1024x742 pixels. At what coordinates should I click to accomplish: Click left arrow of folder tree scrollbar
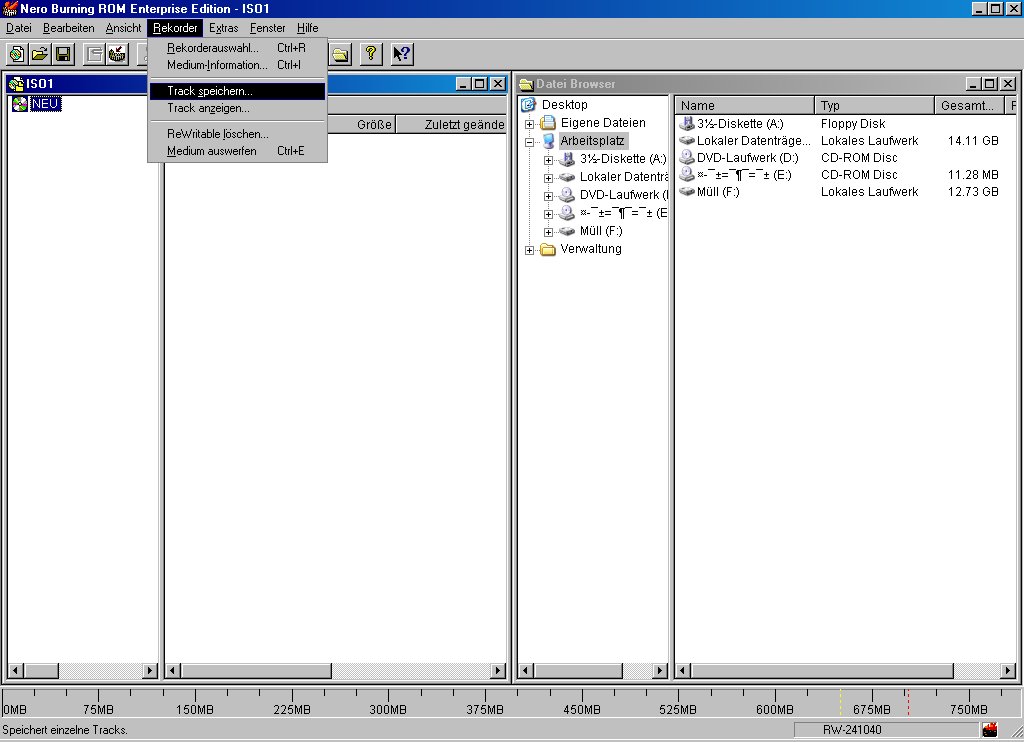tap(525, 670)
